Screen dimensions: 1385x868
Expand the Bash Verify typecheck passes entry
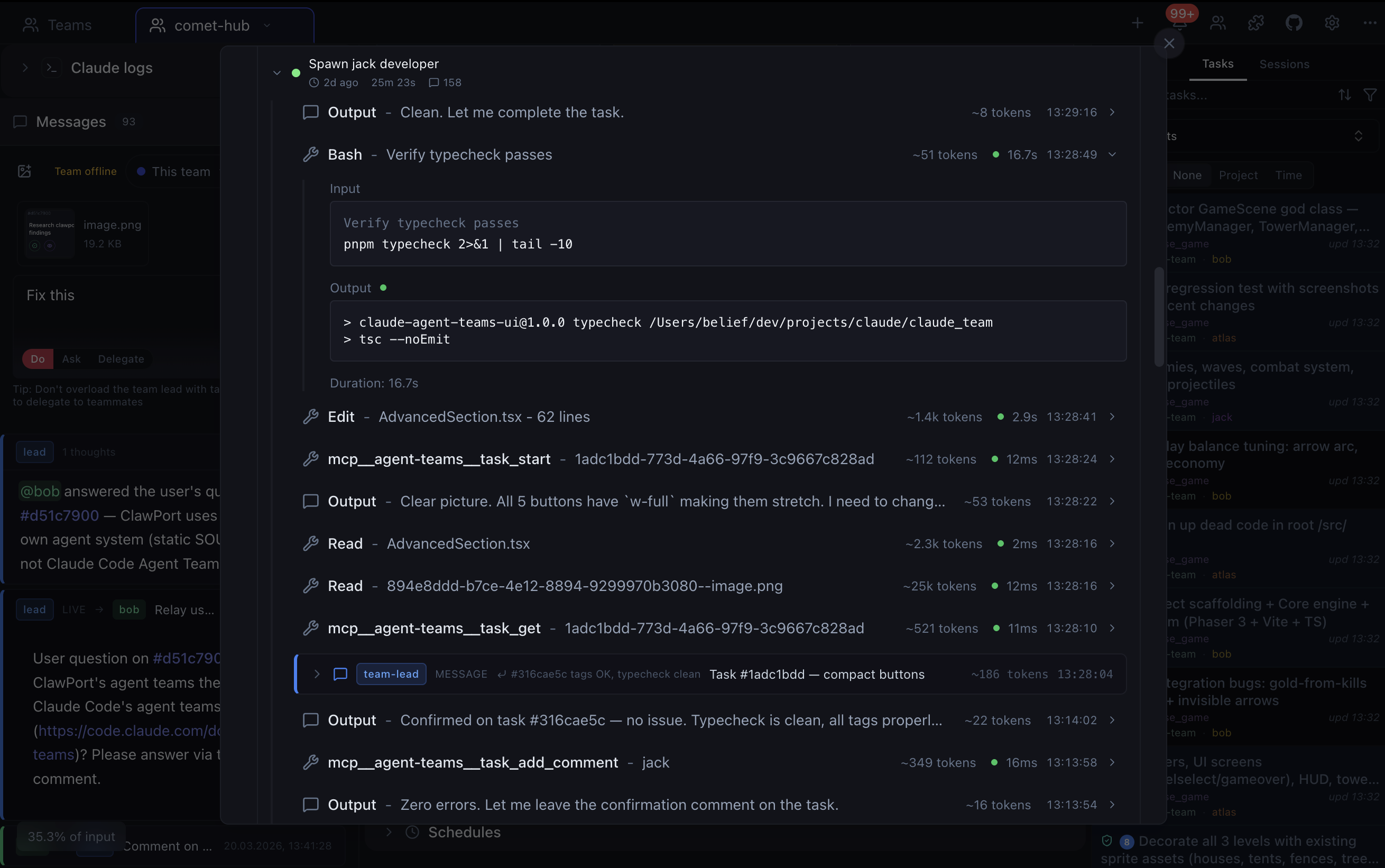coord(1112,154)
